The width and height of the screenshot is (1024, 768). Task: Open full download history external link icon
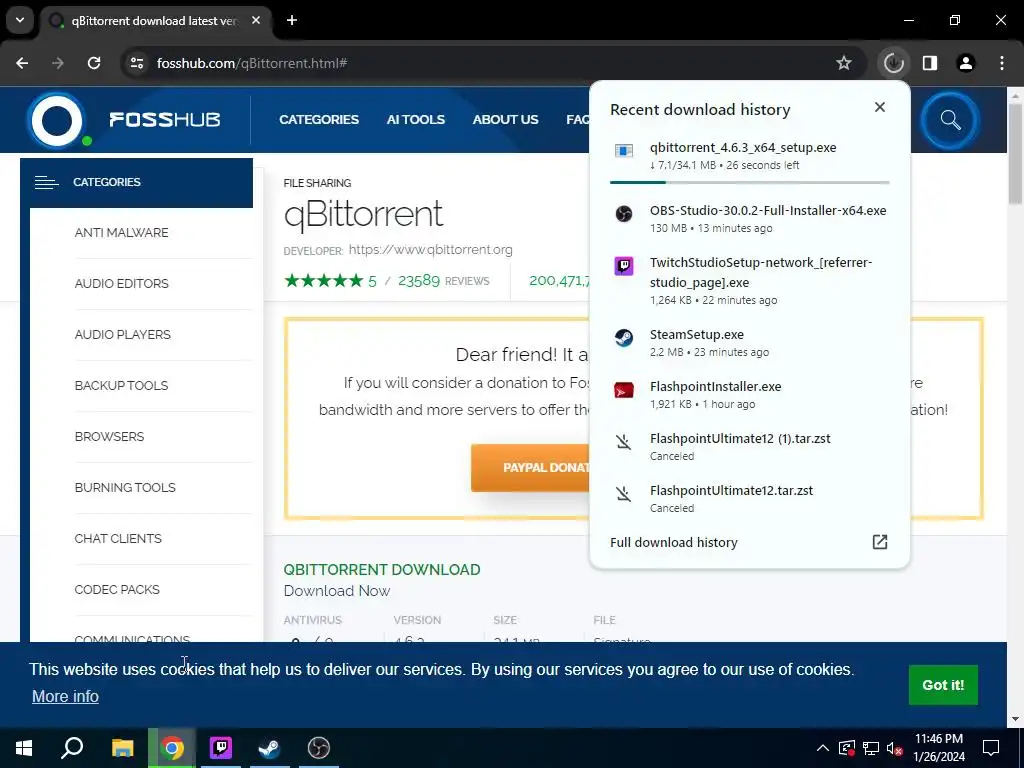pyautogui.click(x=880, y=542)
